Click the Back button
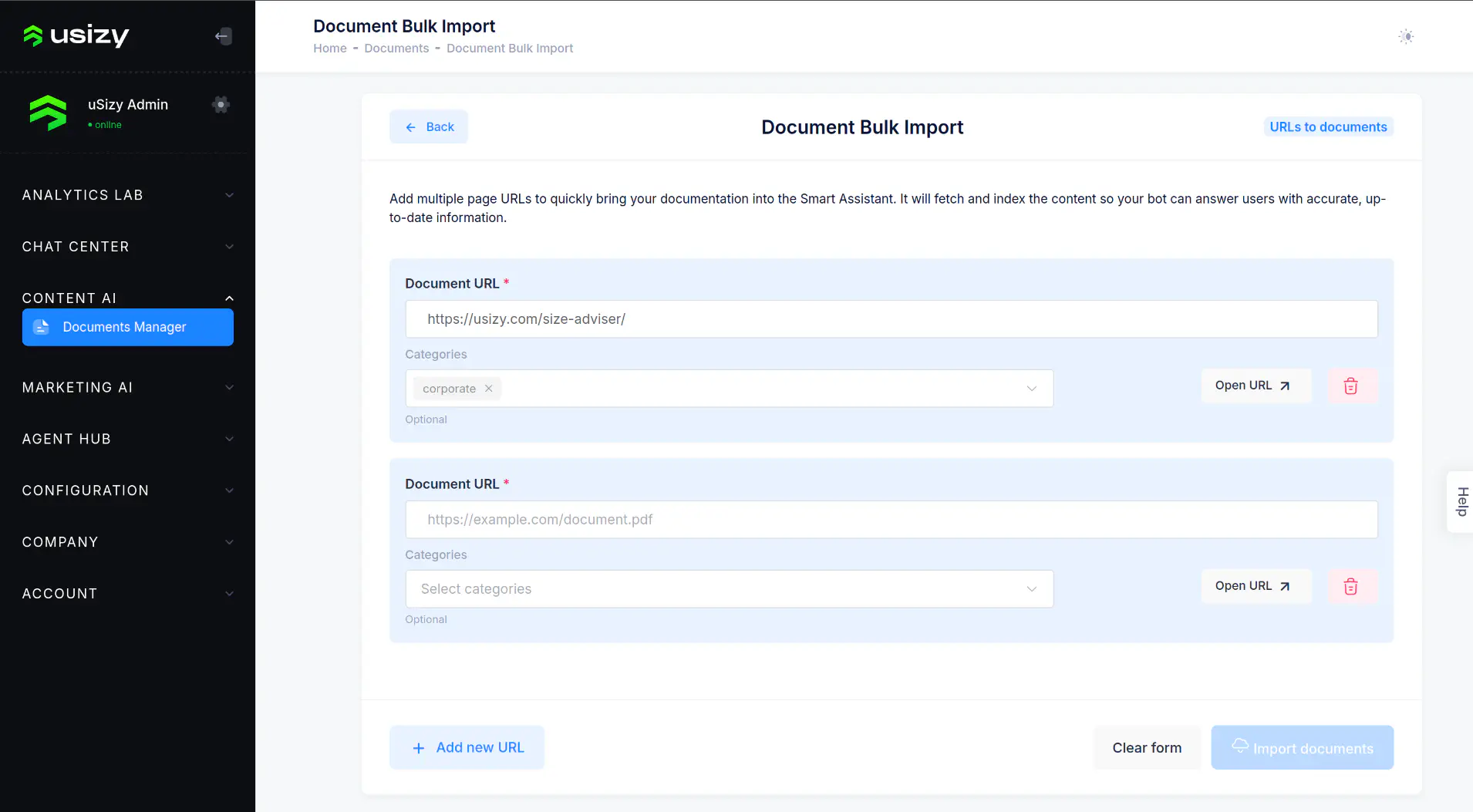1473x812 pixels. coord(428,126)
